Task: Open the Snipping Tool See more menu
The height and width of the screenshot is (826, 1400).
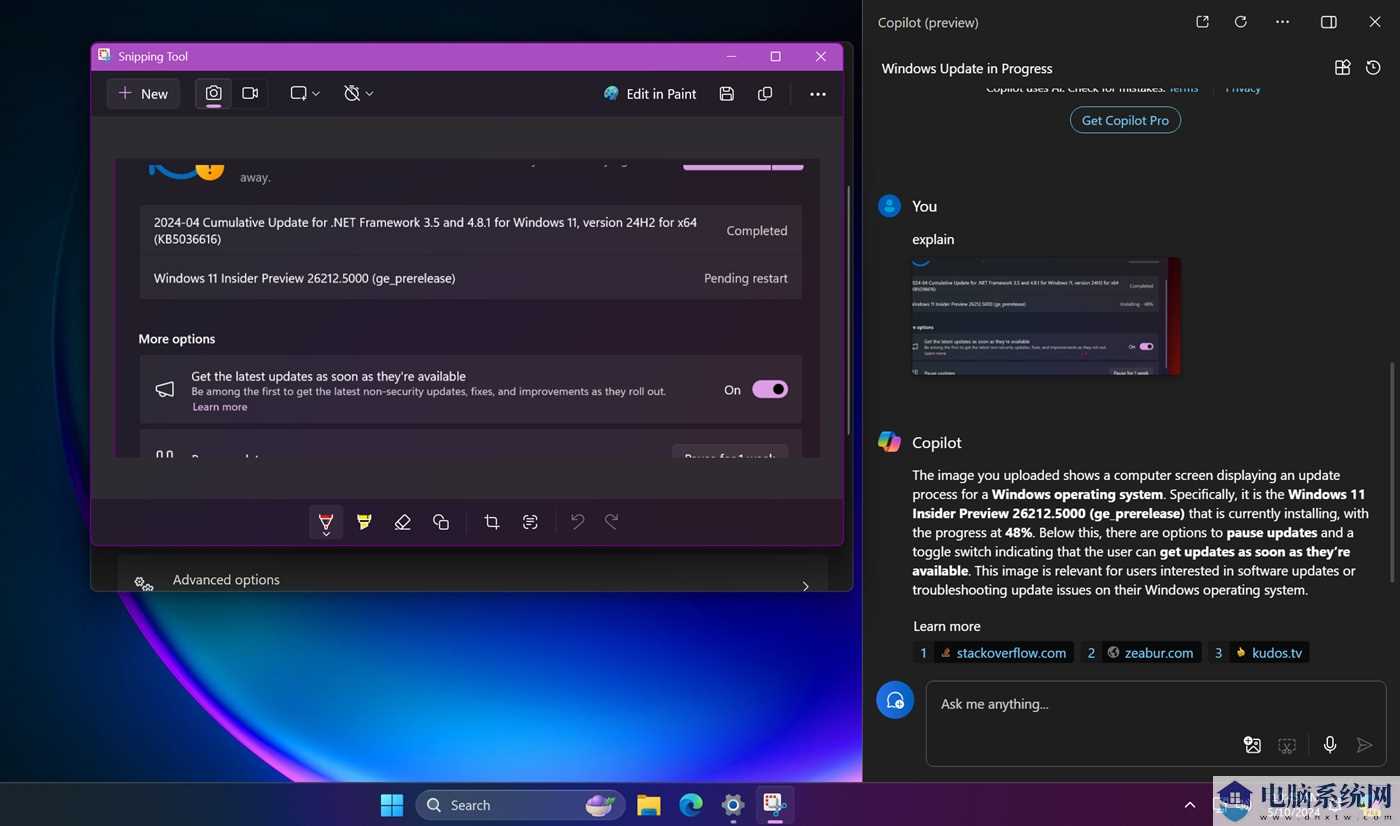Action: pos(818,93)
